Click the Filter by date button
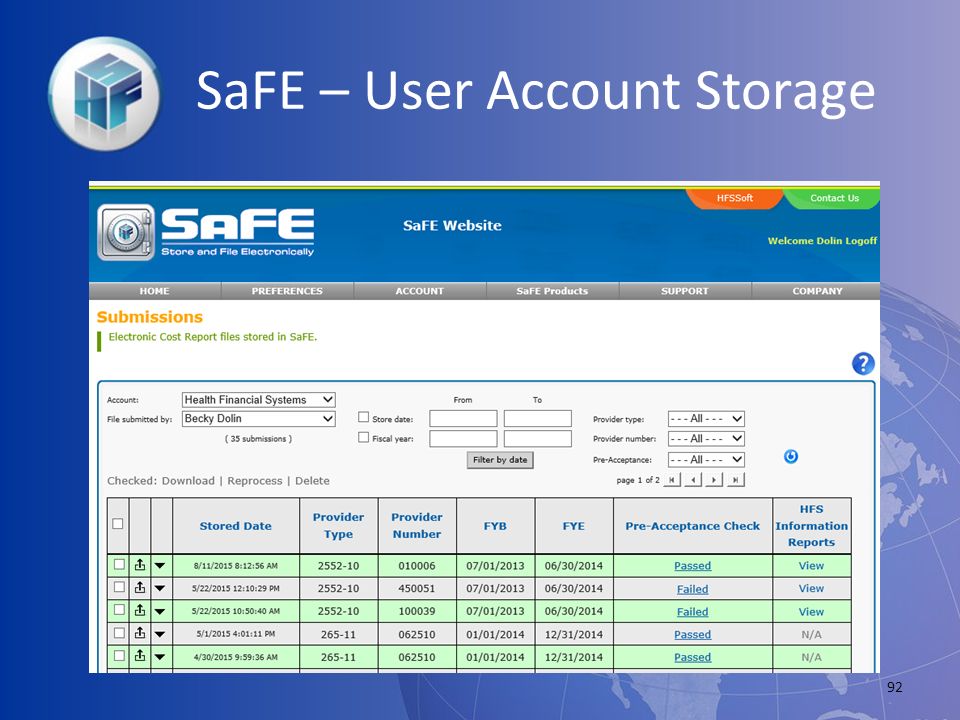 [500, 460]
